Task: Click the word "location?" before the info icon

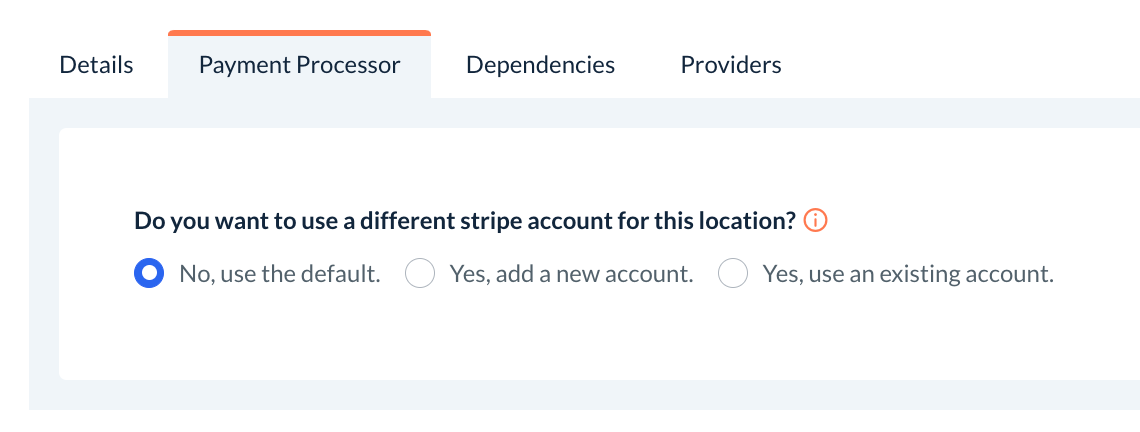Action: click(747, 221)
